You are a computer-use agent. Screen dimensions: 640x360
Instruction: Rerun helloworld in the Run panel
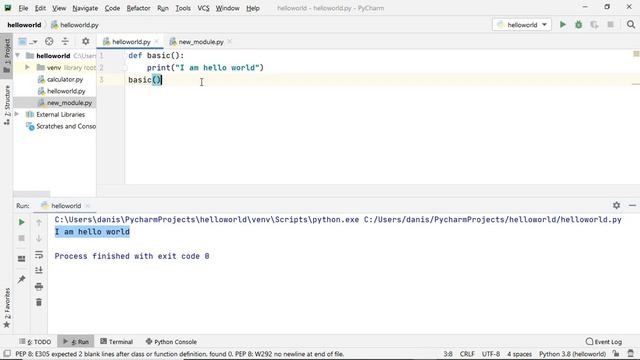tap(22, 222)
